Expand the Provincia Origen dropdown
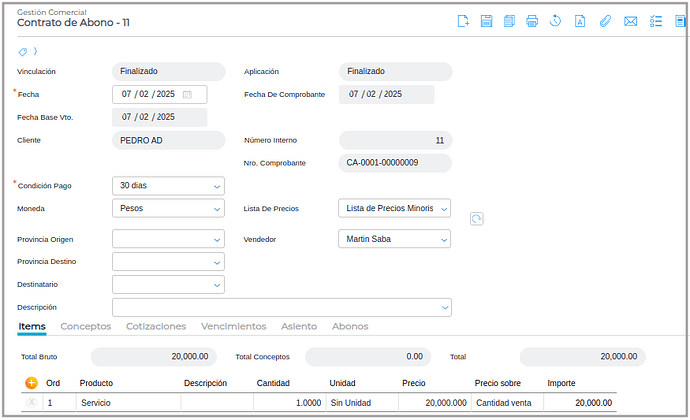This screenshot has width=690, height=420. [168, 239]
